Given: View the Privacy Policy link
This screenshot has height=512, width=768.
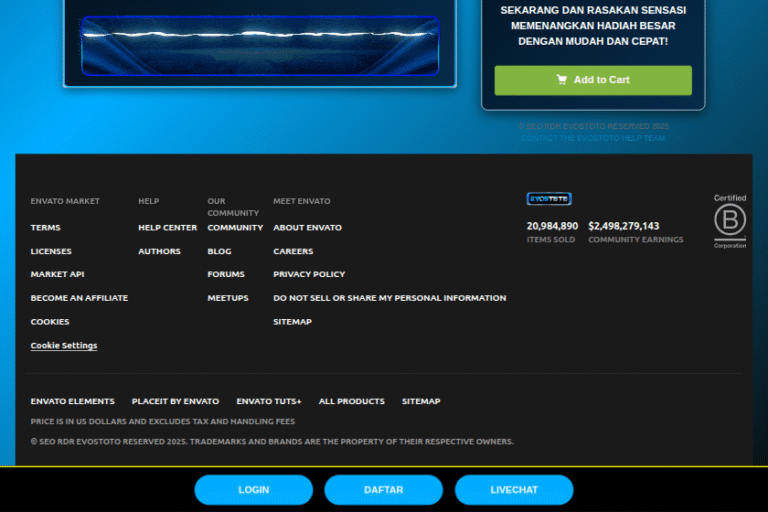Looking at the screenshot, I should pos(309,274).
